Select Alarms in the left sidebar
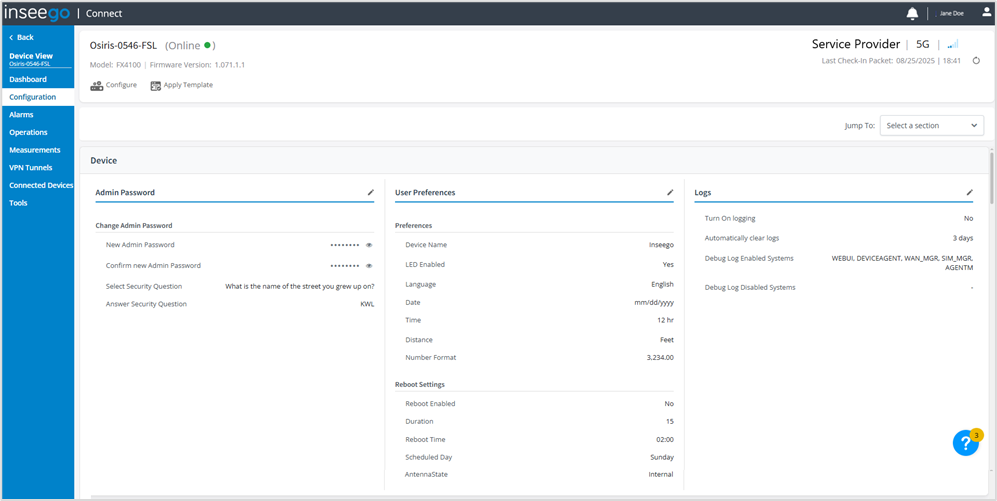This screenshot has height=501, width=997. 21,115
